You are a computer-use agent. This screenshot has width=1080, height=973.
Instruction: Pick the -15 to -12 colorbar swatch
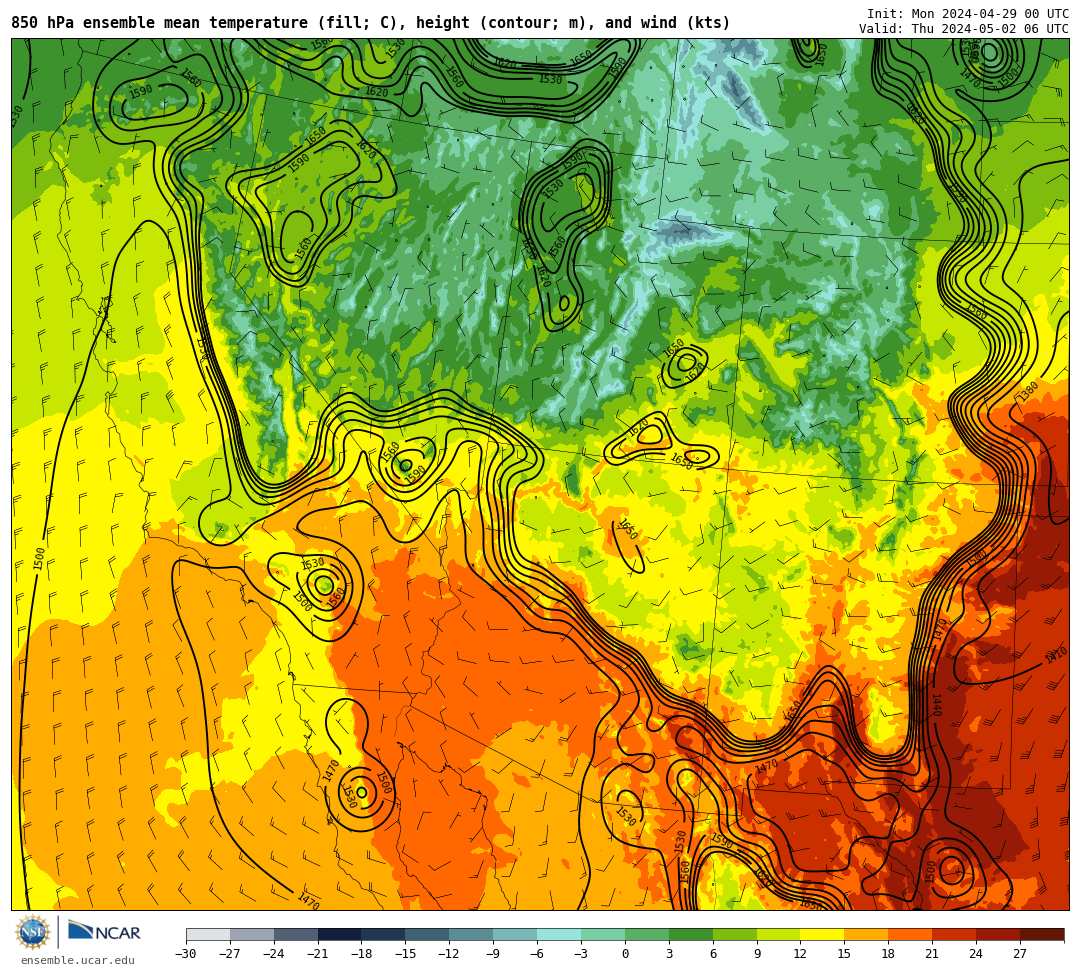click(x=428, y=934)
